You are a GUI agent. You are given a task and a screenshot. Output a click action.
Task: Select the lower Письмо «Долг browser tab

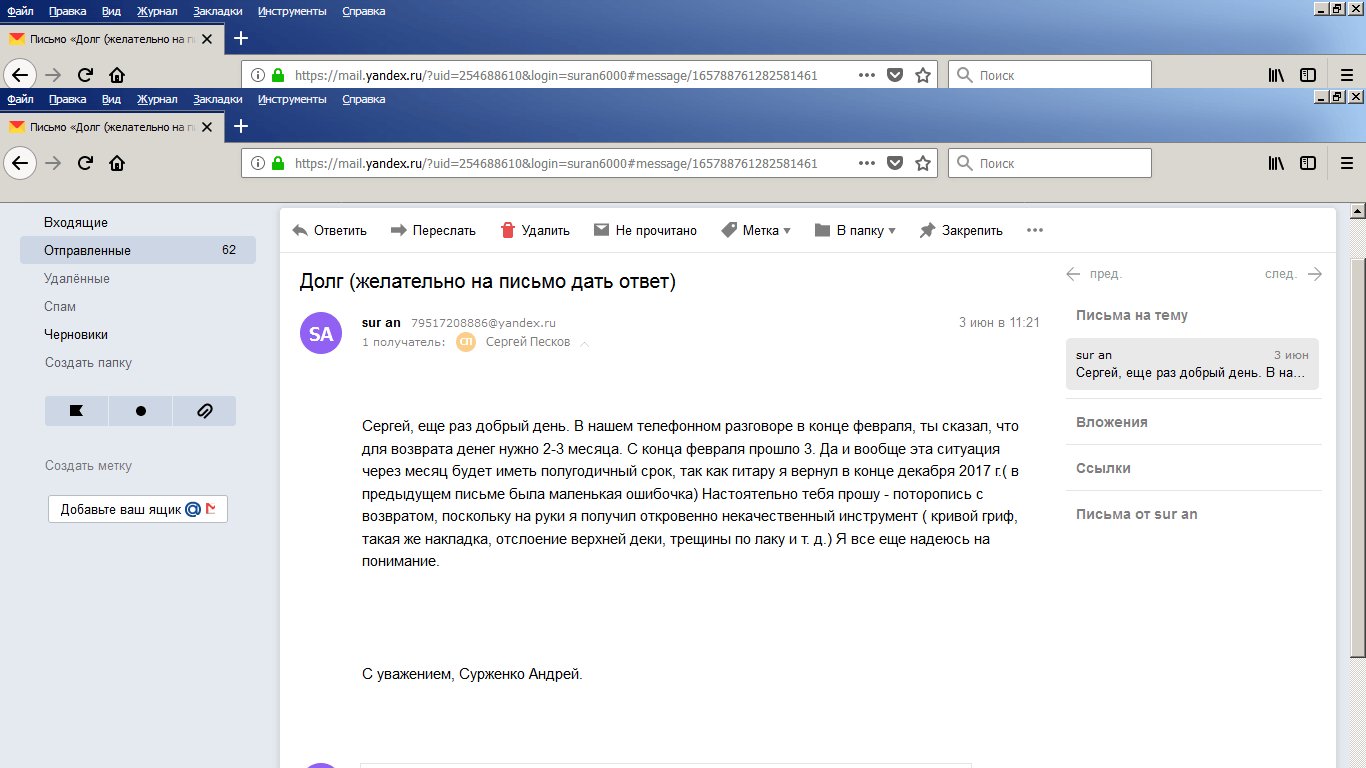click(x=110, y=127)
